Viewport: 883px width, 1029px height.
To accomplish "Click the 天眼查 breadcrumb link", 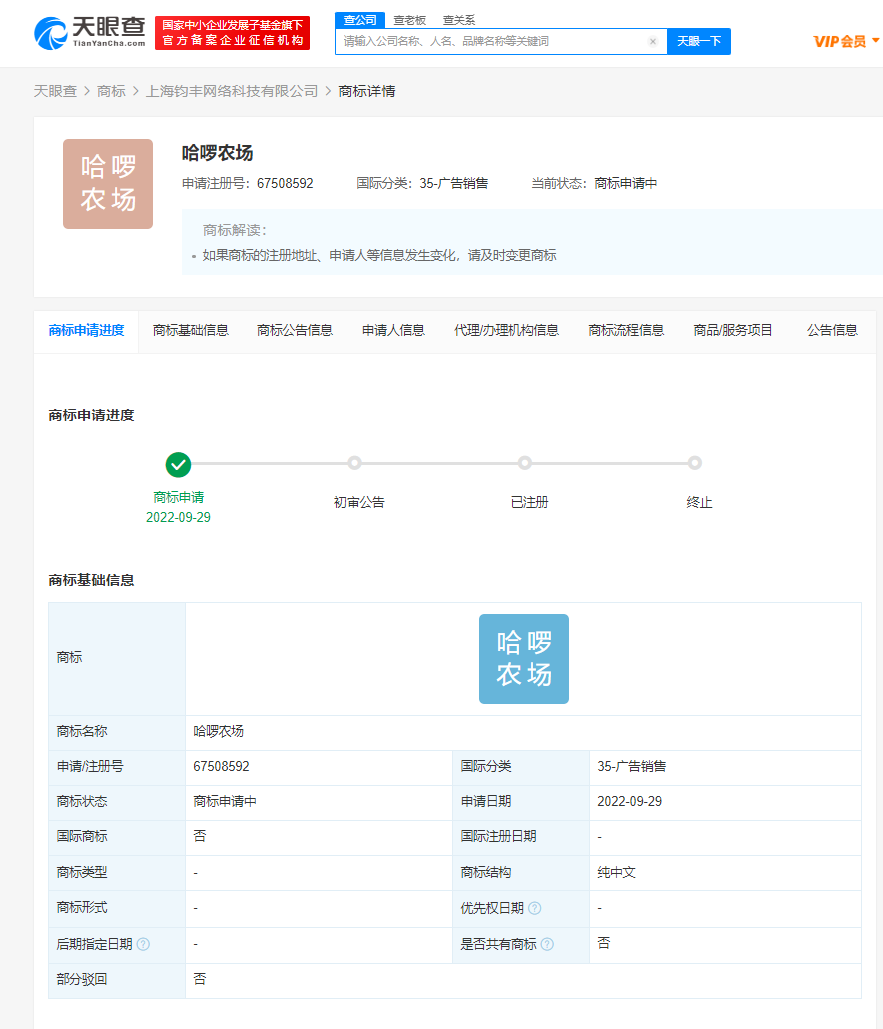I will (55, 91).
